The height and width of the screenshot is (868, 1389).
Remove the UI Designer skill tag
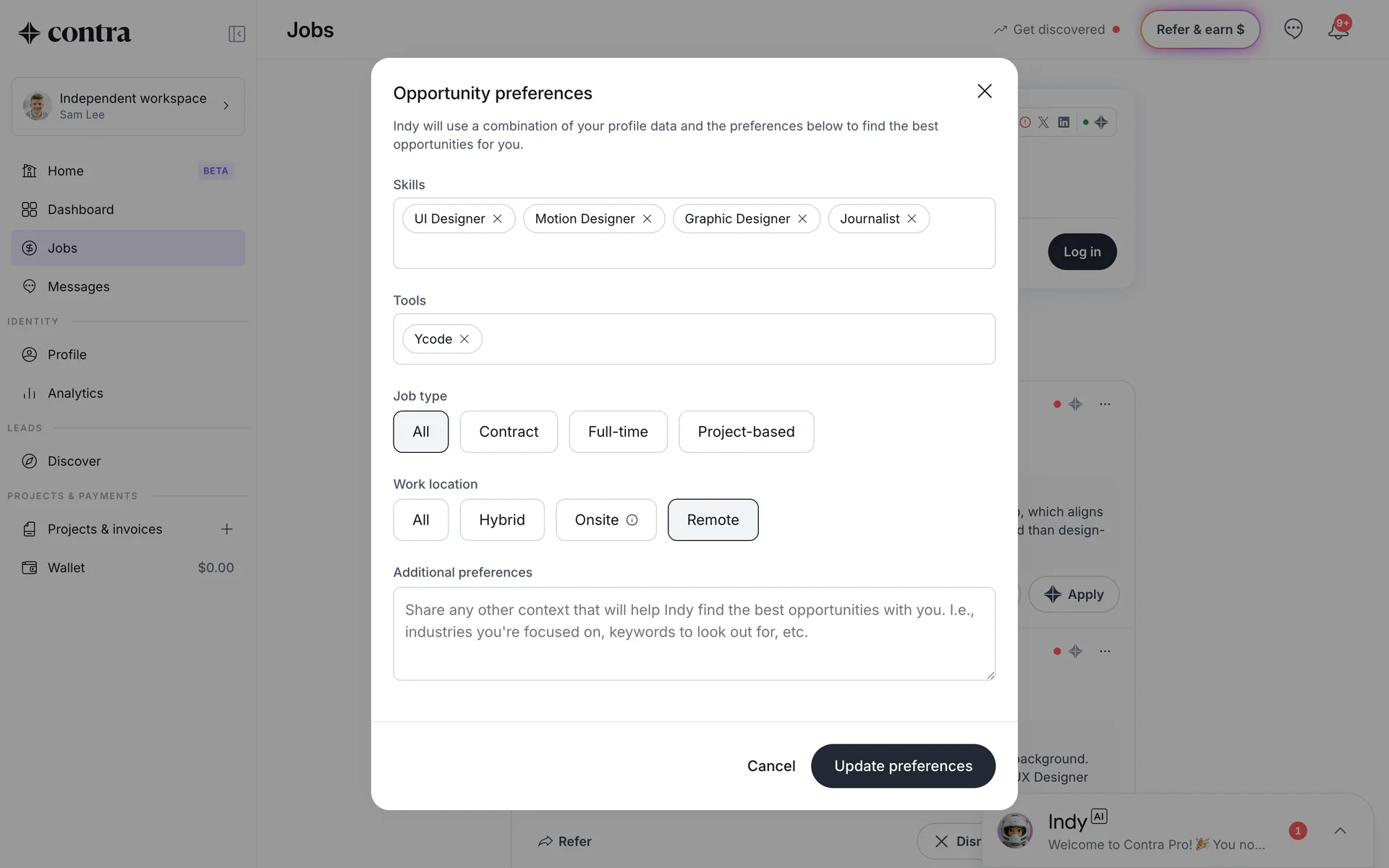coord(498,219)
